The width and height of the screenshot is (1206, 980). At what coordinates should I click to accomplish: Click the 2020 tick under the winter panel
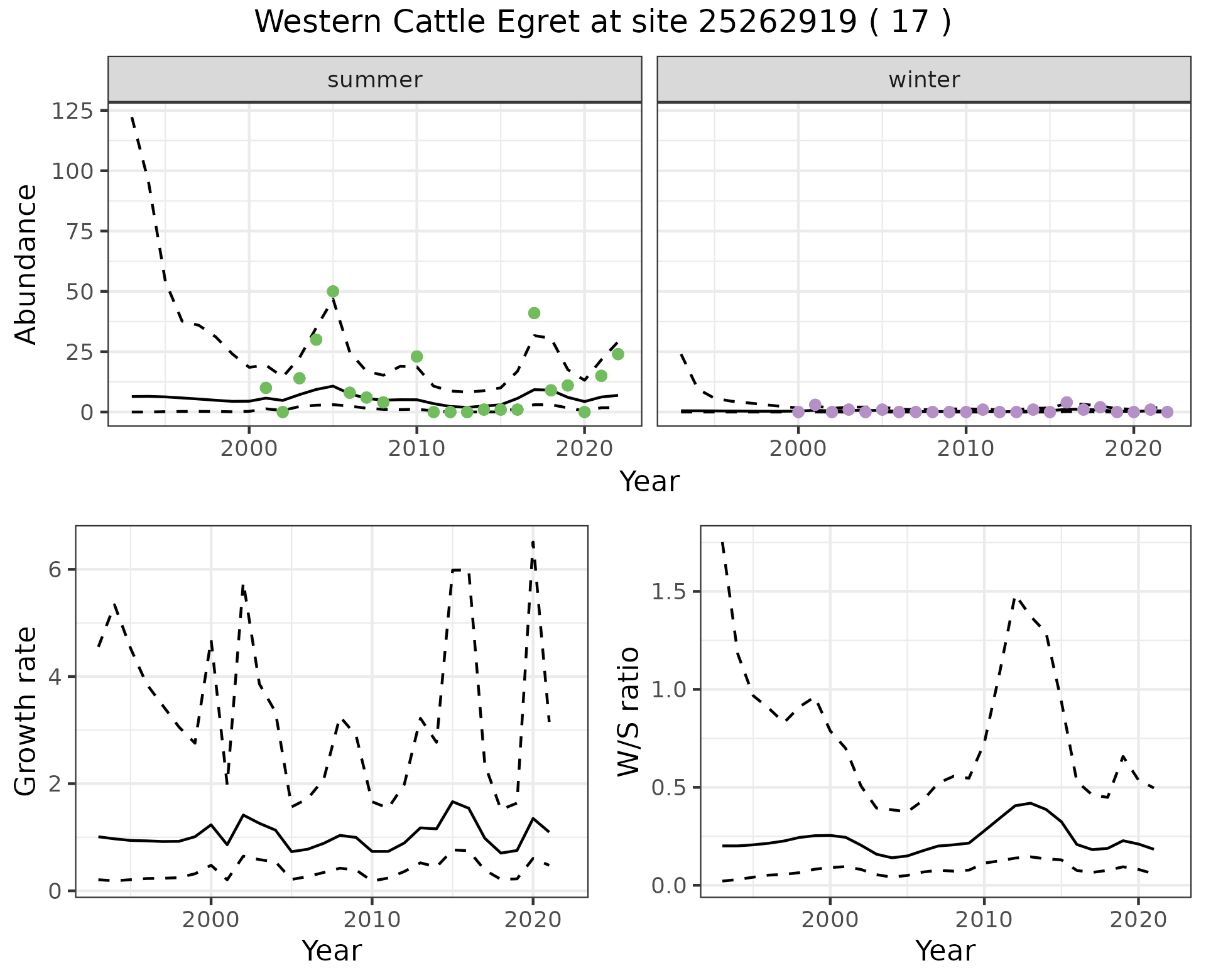(x=1133, y=449)
